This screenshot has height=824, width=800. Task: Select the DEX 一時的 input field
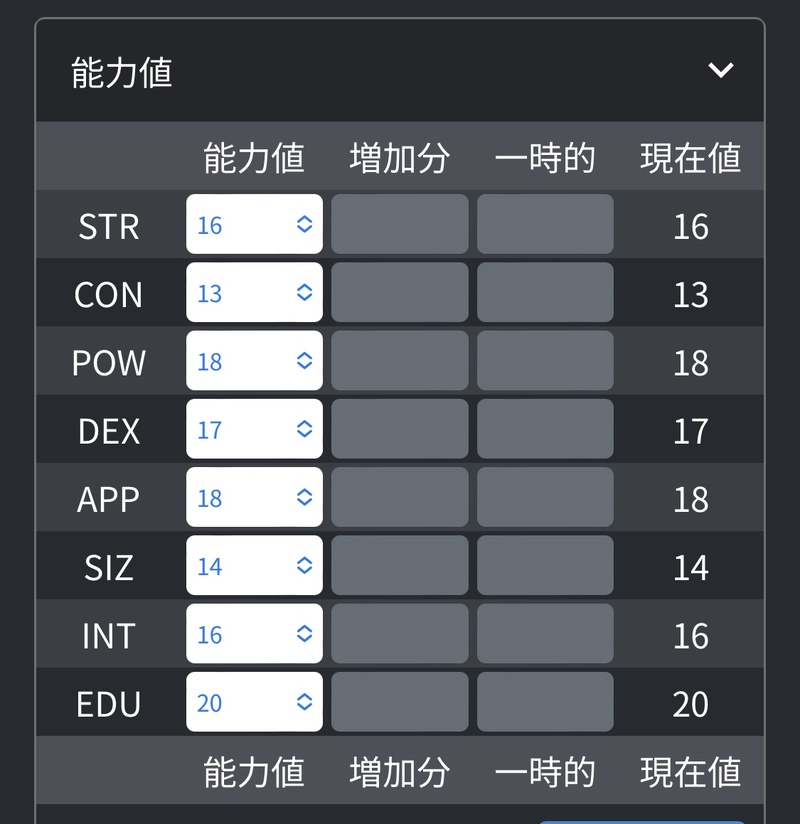coord(545,429)
